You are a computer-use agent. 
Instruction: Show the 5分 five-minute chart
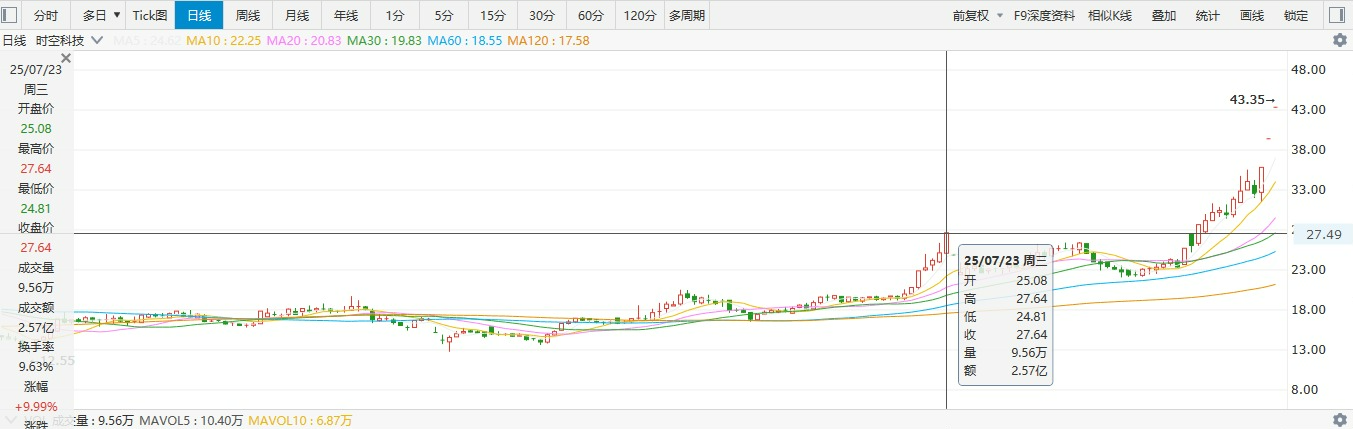tap(444, 15)
